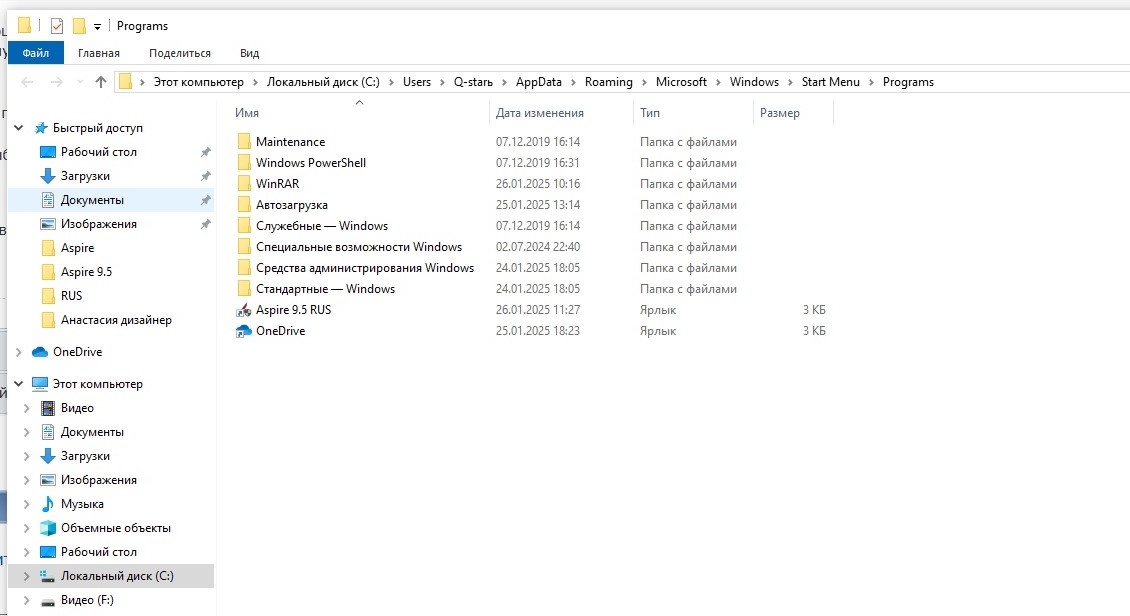Sort by the Размер column header
1130x616 pixels.
point(780,113)
